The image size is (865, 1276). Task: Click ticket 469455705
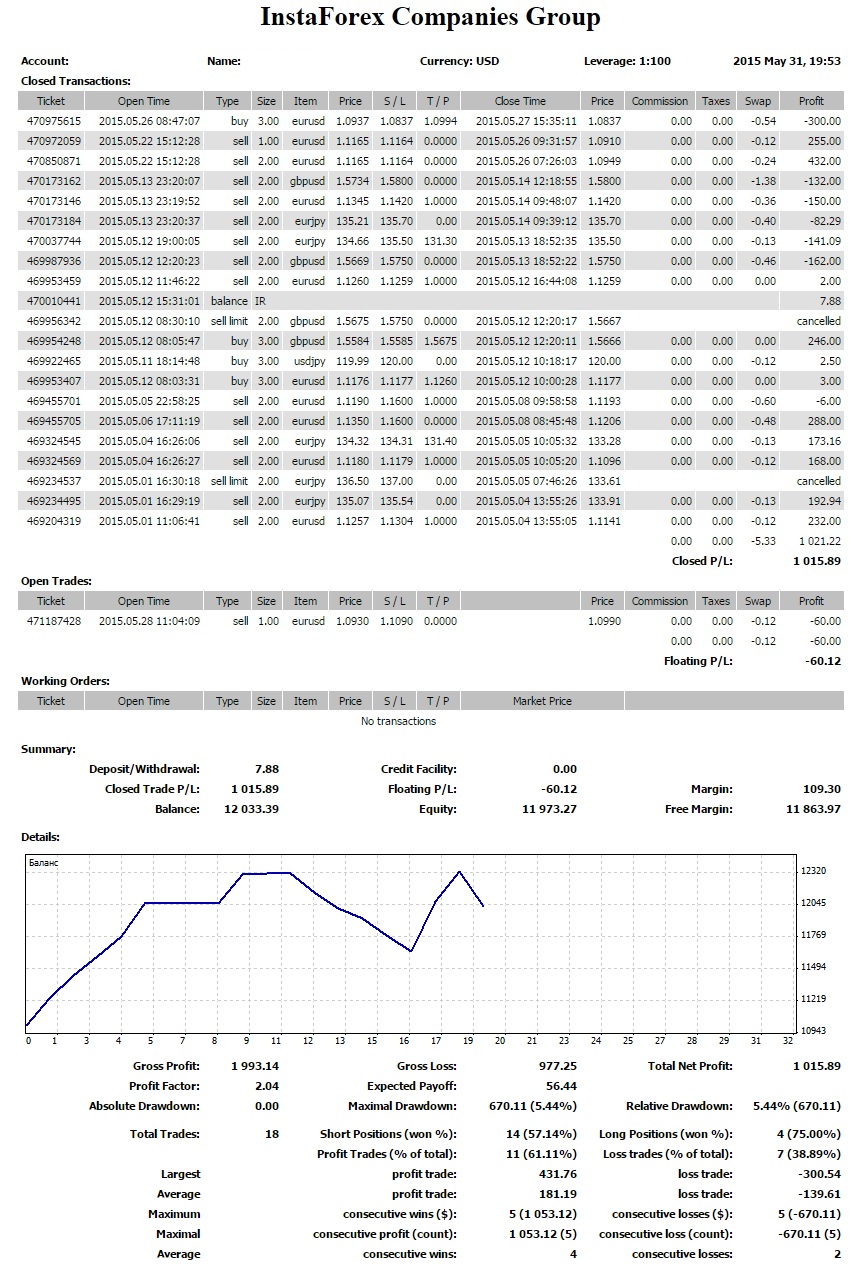[54, 421]
